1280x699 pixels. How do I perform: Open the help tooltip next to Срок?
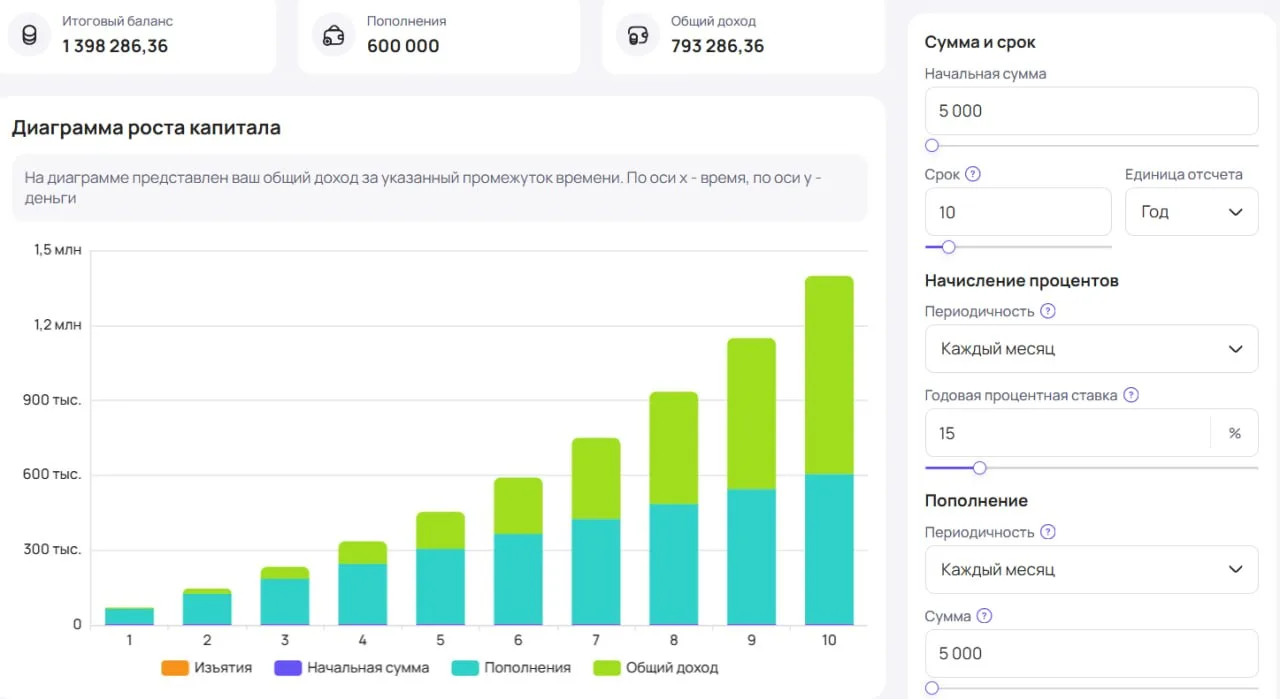(x=973, y=174)
